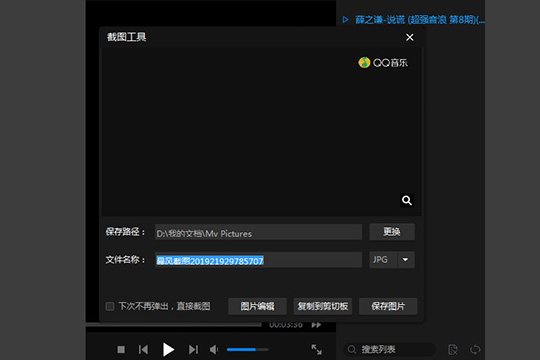Click the play arrow beside 薛之谦-说谎
Screen dimensions: 540x360
(x=345, y=20)
